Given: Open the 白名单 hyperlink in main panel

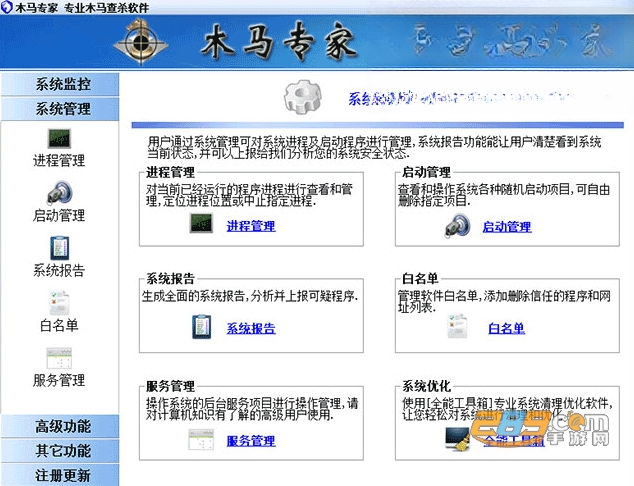Looking at the screenshot, I should (x=507, y=328).
